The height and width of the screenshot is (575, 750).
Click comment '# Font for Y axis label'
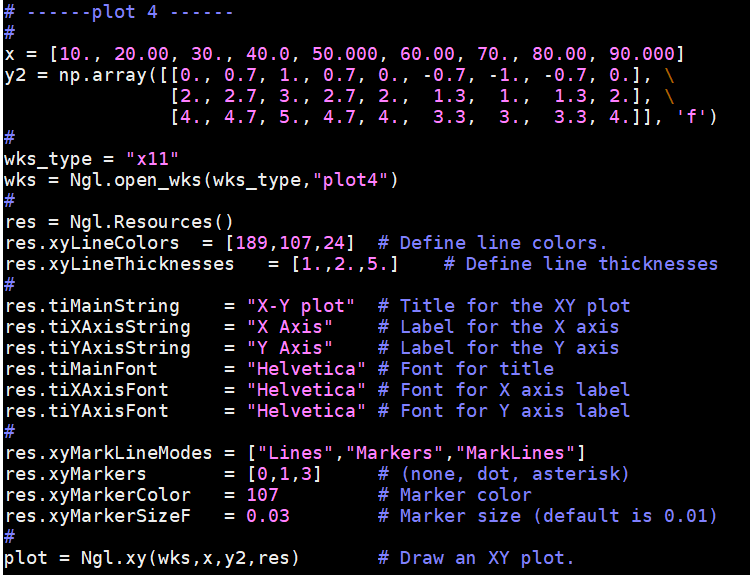click(x=504, y=411)
